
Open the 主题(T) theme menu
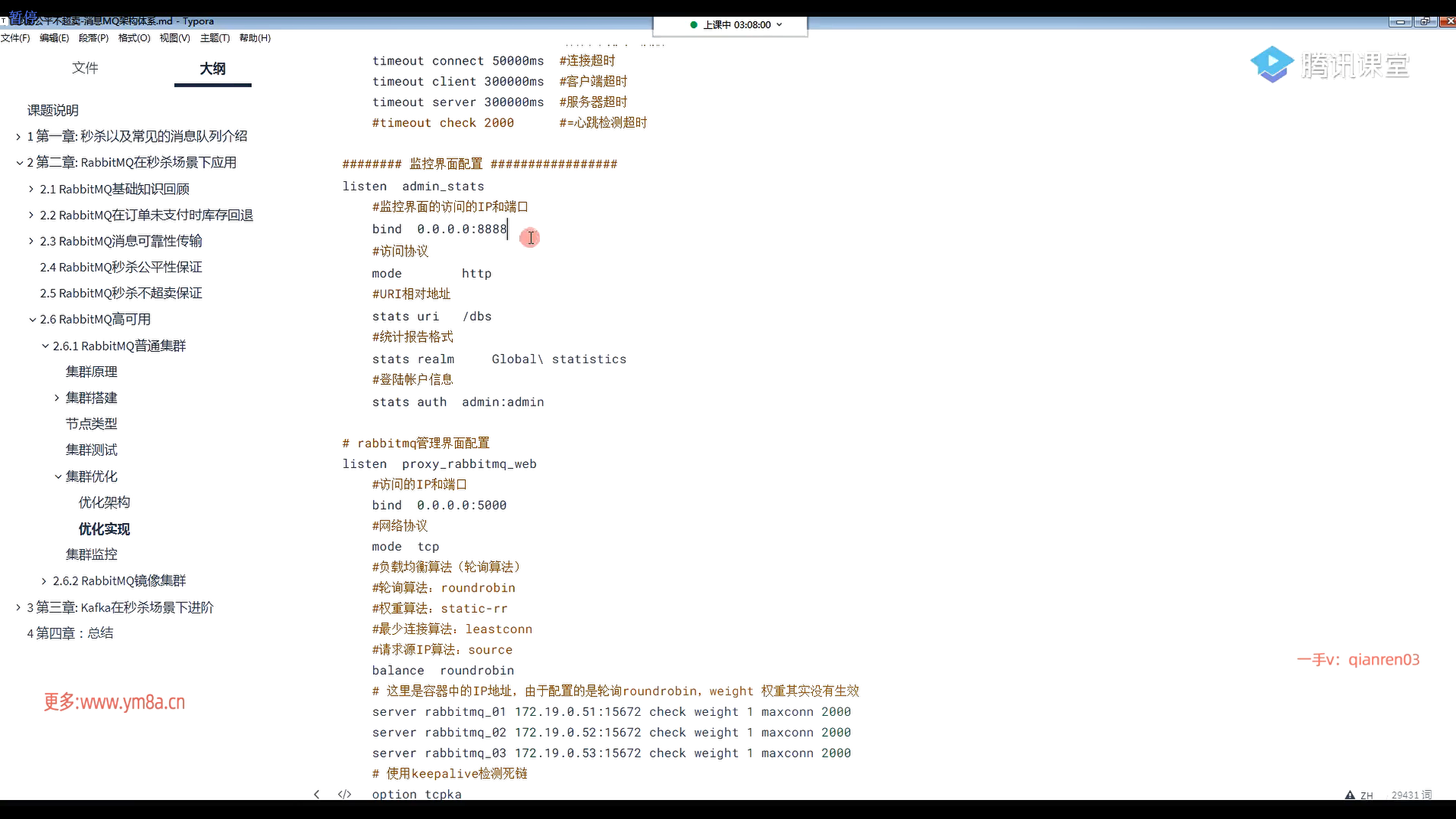[215, 38]
